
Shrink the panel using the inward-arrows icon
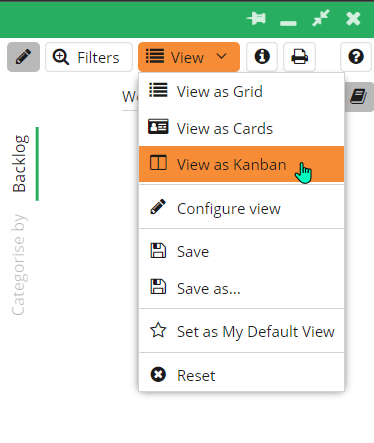coord(321,18)
